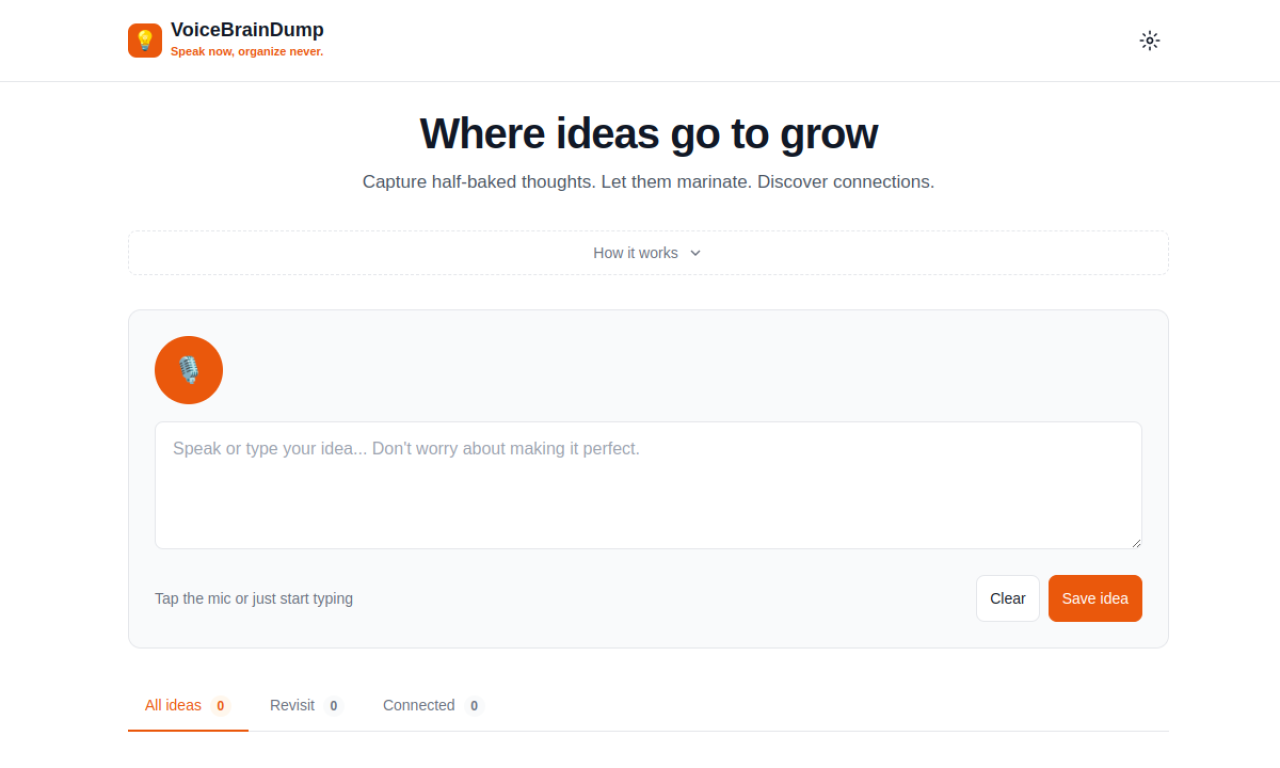Tap the orange microphone button
This screenshot has width=1280, height=768.
[189, 370]
